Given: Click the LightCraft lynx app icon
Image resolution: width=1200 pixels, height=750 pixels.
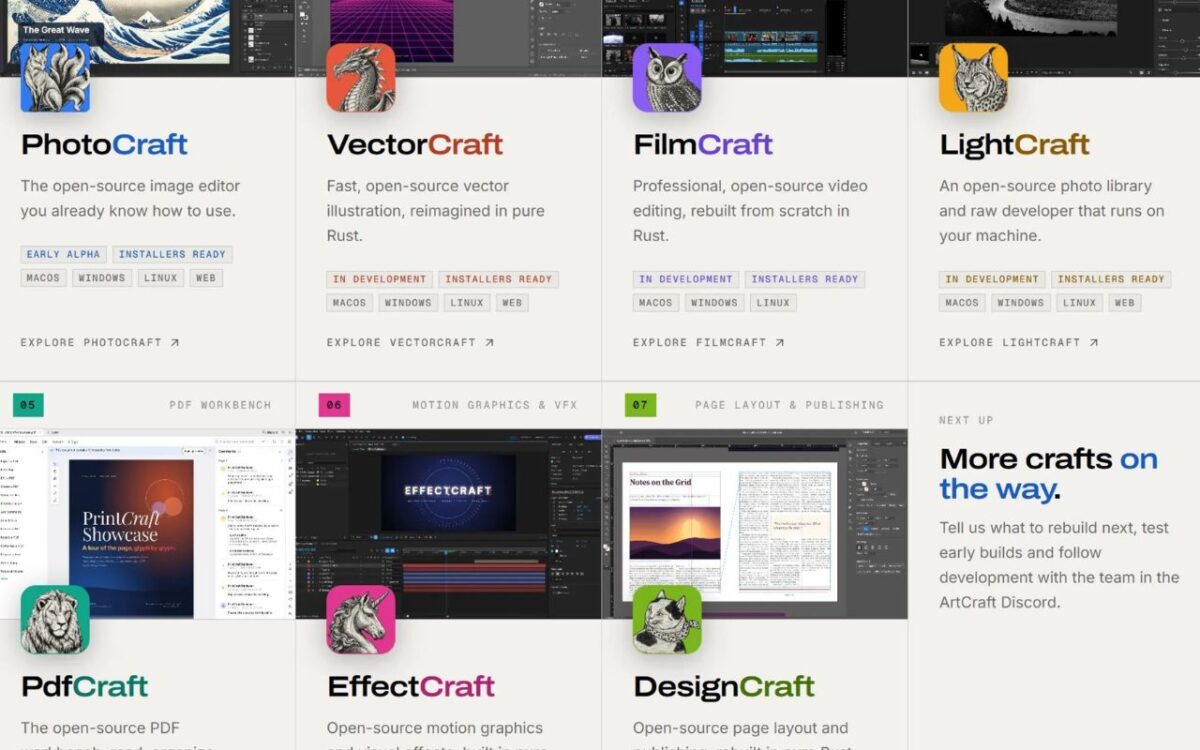Looking at the screenshot, I should pos(973,78).
